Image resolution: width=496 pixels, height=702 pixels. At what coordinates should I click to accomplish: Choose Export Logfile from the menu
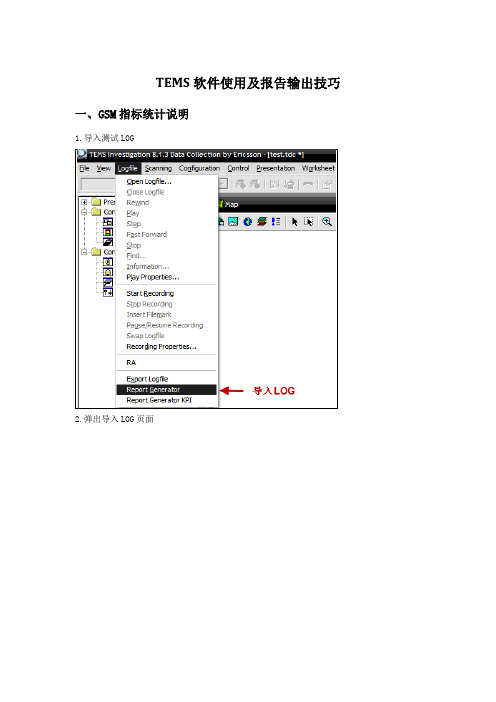(x=167, y=379)
